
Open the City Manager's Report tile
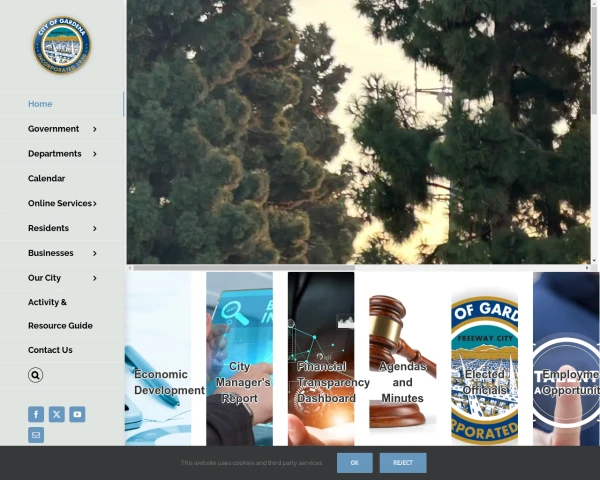coord(240,359)
